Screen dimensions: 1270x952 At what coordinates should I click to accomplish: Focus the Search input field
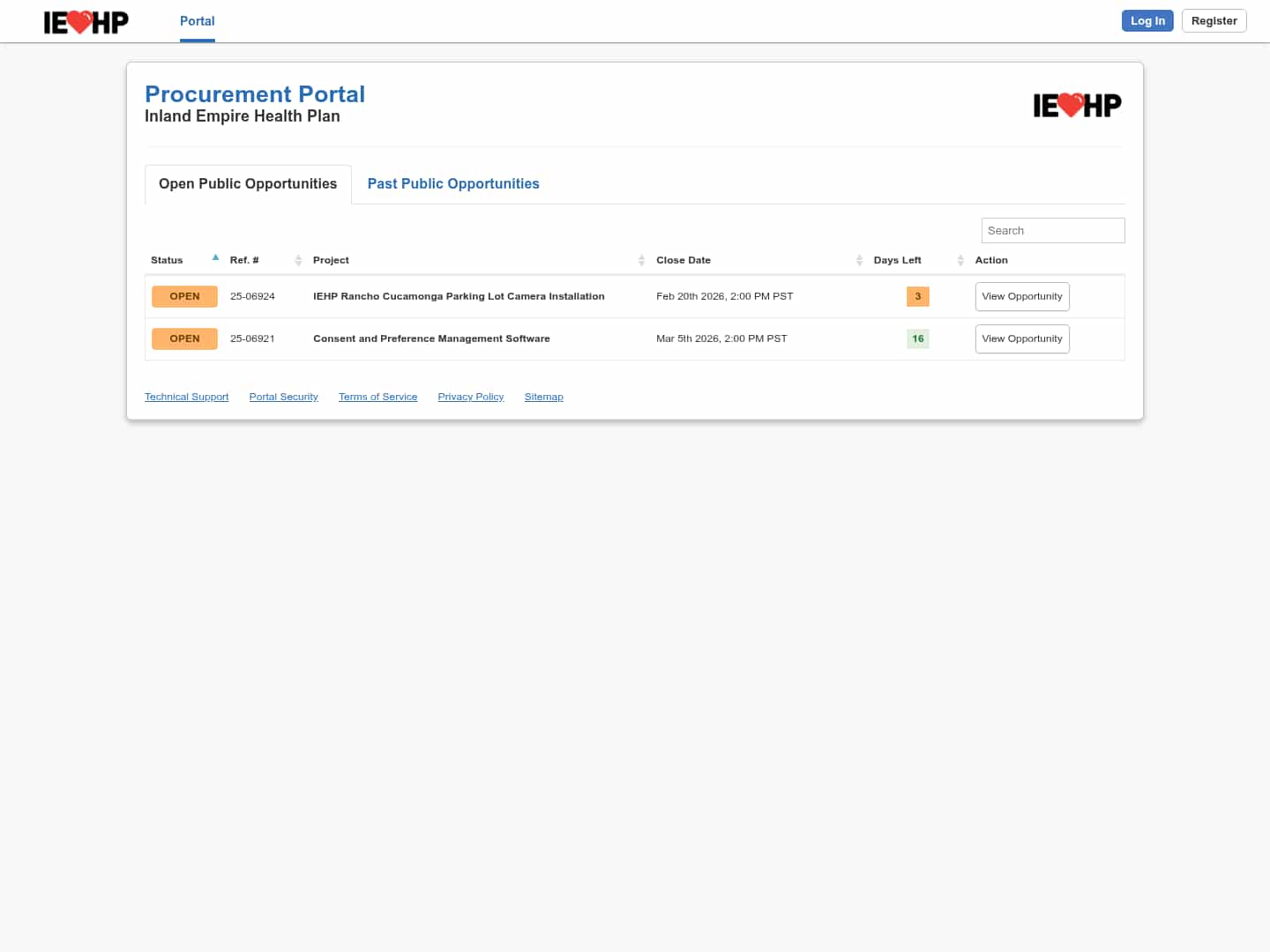tap(1052, 231)
